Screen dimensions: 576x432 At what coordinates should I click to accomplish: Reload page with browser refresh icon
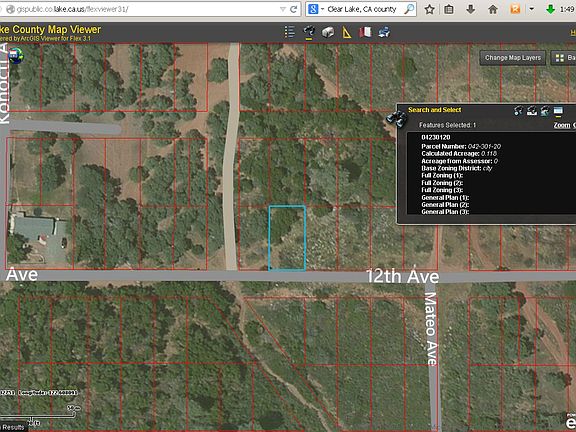pos(294,9)
